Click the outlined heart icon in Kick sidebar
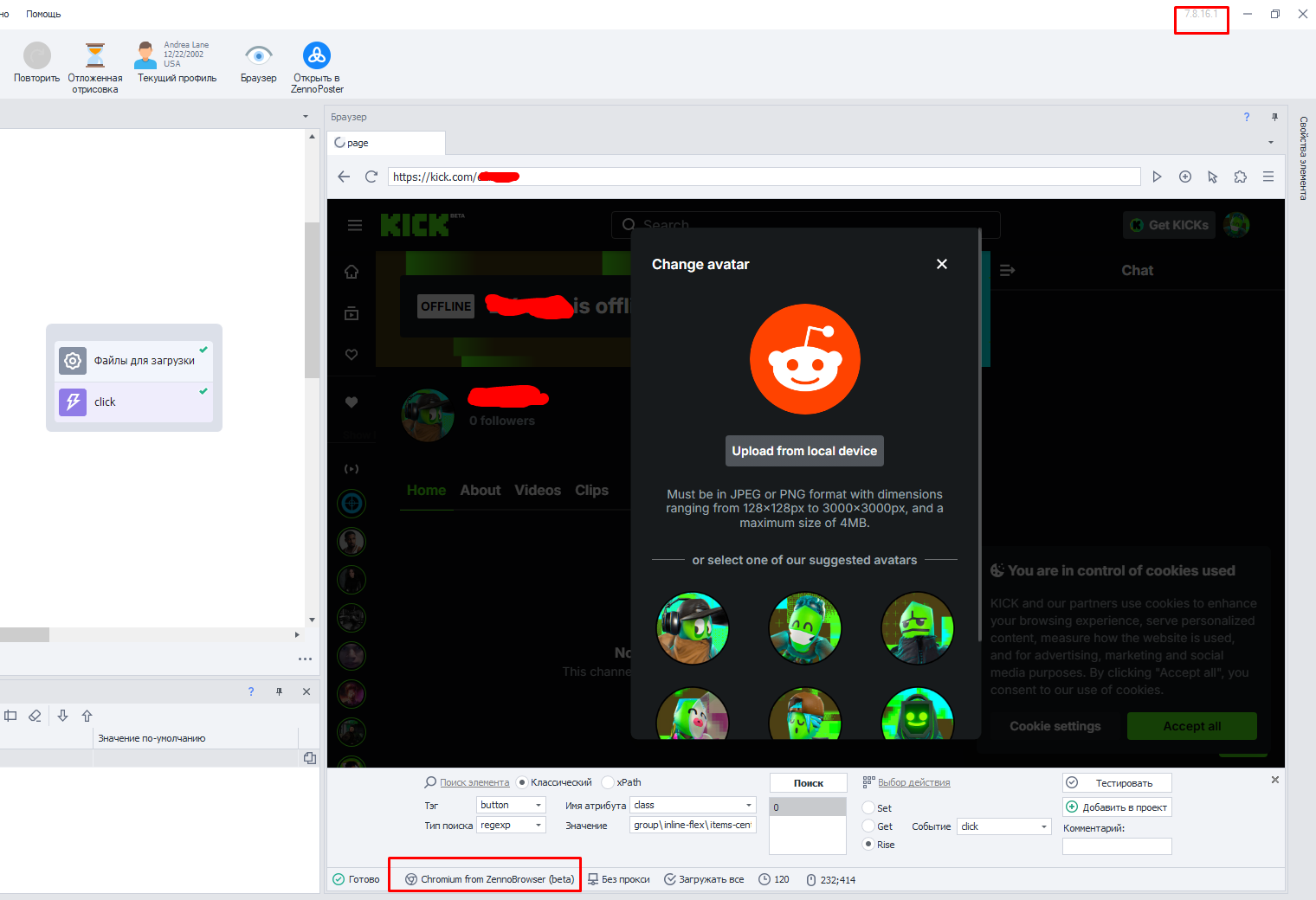 coord(352,355)
